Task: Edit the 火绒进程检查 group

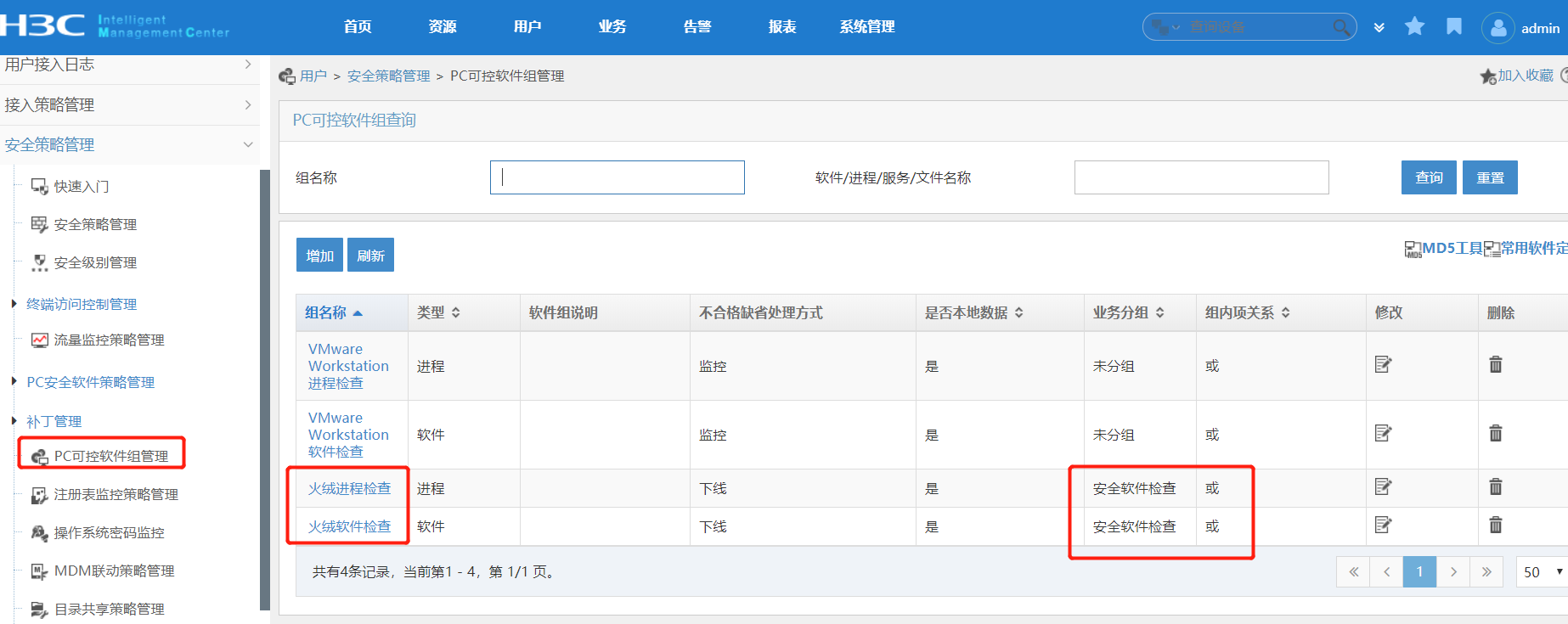Action: [x=1383, y=486]
